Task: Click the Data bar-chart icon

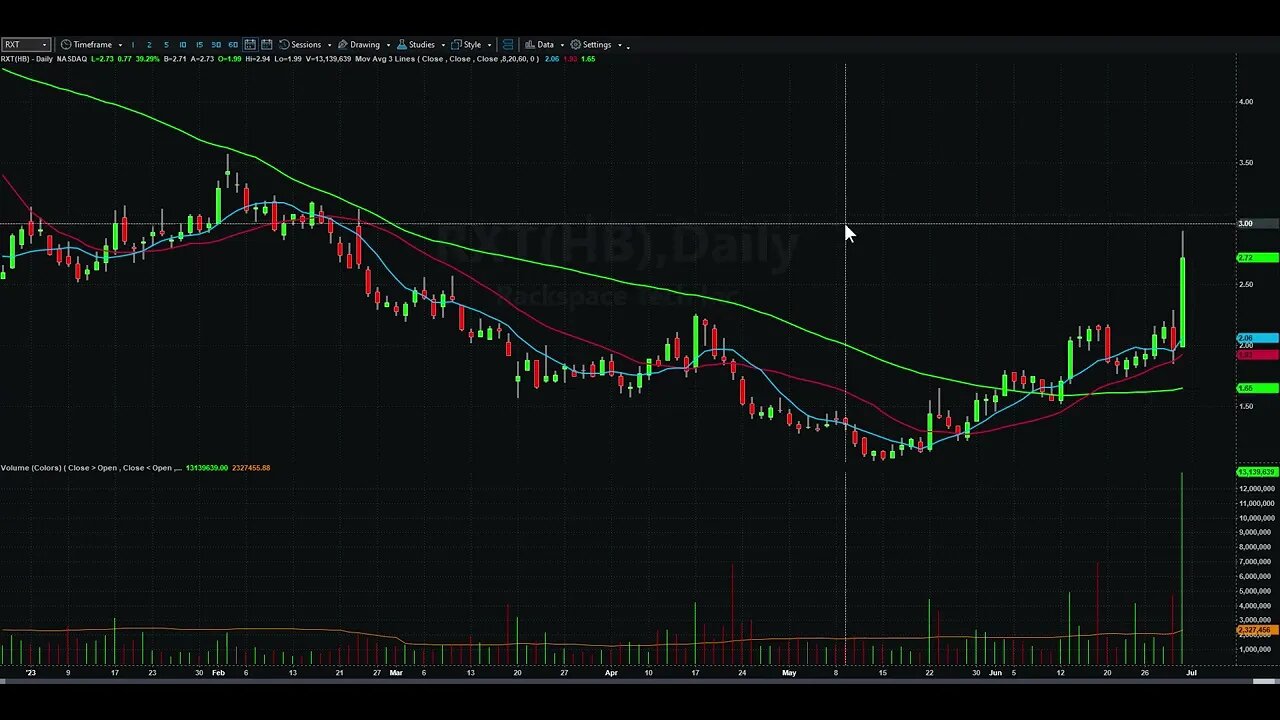Action: [530, 45]
